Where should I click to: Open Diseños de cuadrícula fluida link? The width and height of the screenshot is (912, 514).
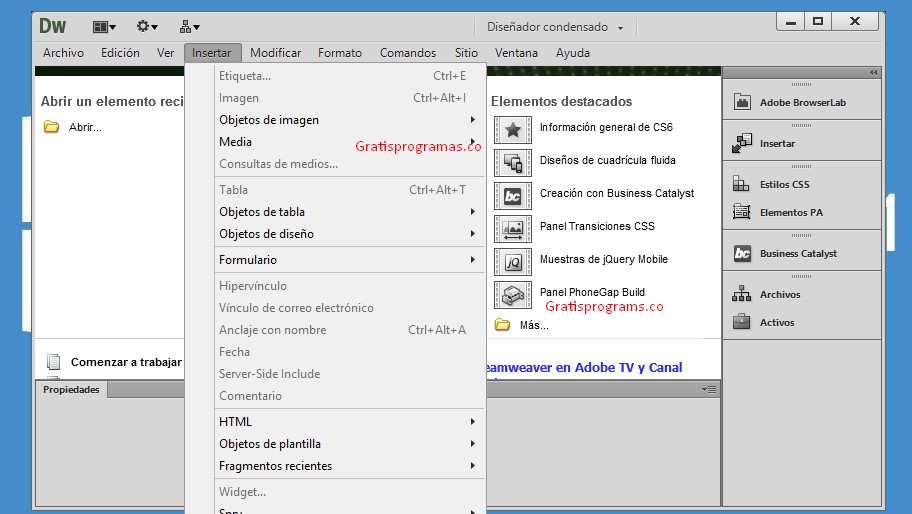tap(607, 160)
